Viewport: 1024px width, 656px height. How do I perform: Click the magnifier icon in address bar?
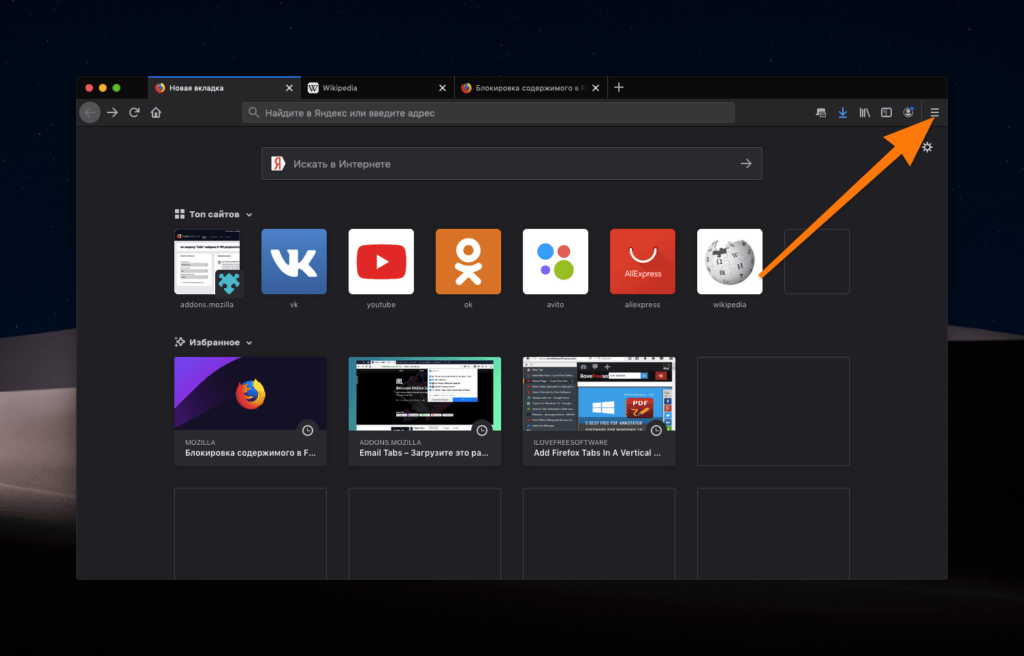pos(253,112)
